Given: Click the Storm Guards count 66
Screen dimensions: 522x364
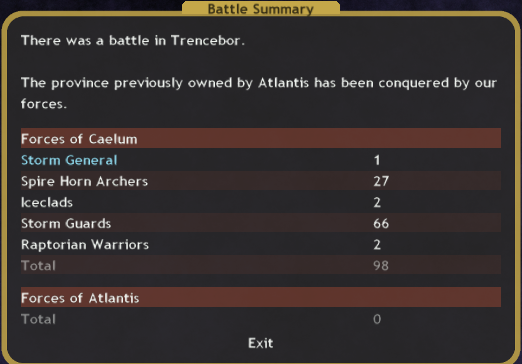Looking at the screenshot, I should click(x=381, y=223).
